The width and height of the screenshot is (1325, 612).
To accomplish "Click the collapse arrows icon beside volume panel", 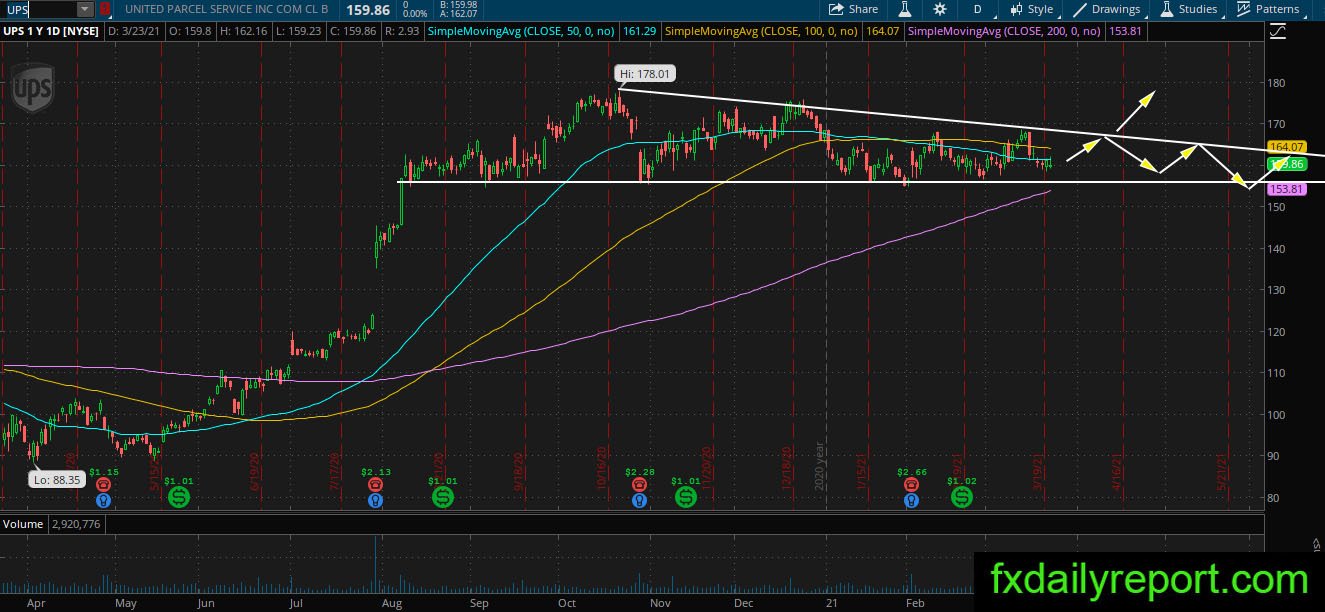I will (1315, 543).
